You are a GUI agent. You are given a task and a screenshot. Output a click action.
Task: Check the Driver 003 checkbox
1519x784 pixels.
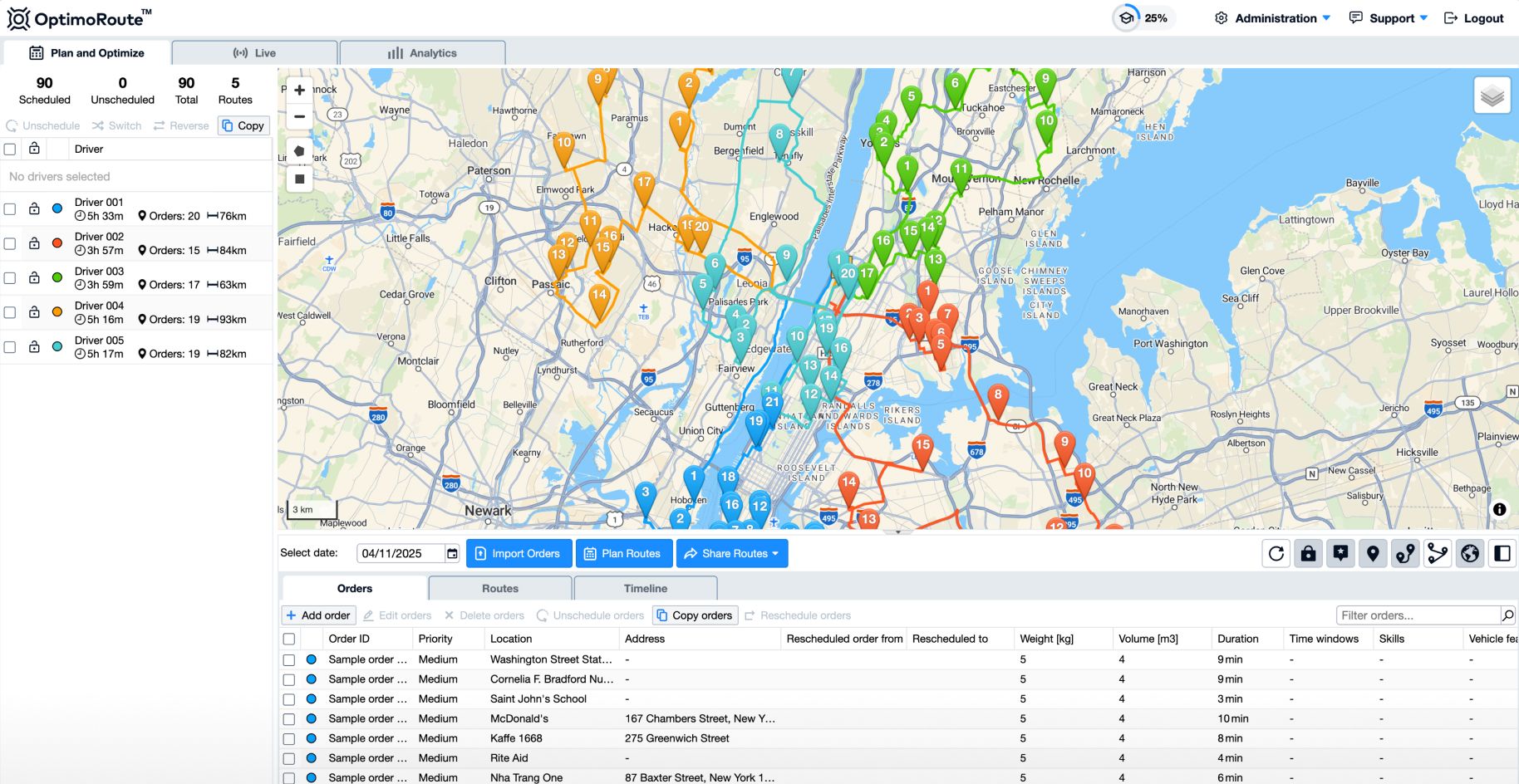click(10, 278)
